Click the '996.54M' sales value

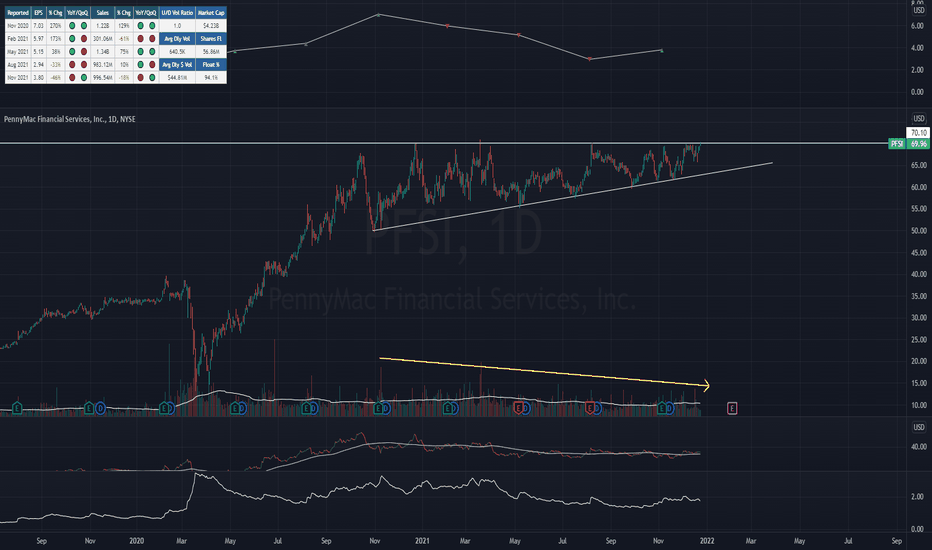click(x=103, y=77)
